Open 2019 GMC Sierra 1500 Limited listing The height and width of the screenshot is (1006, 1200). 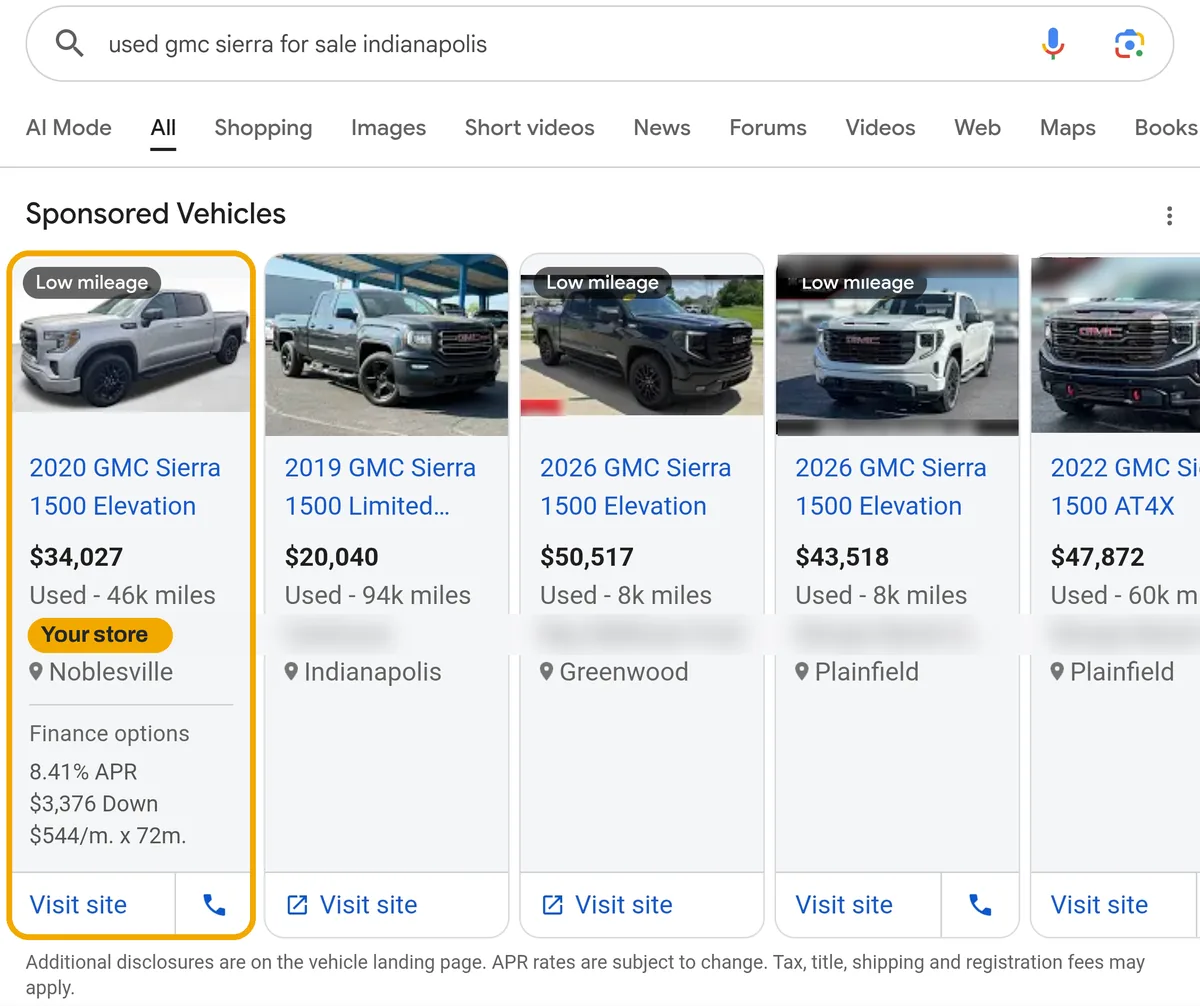380,486
